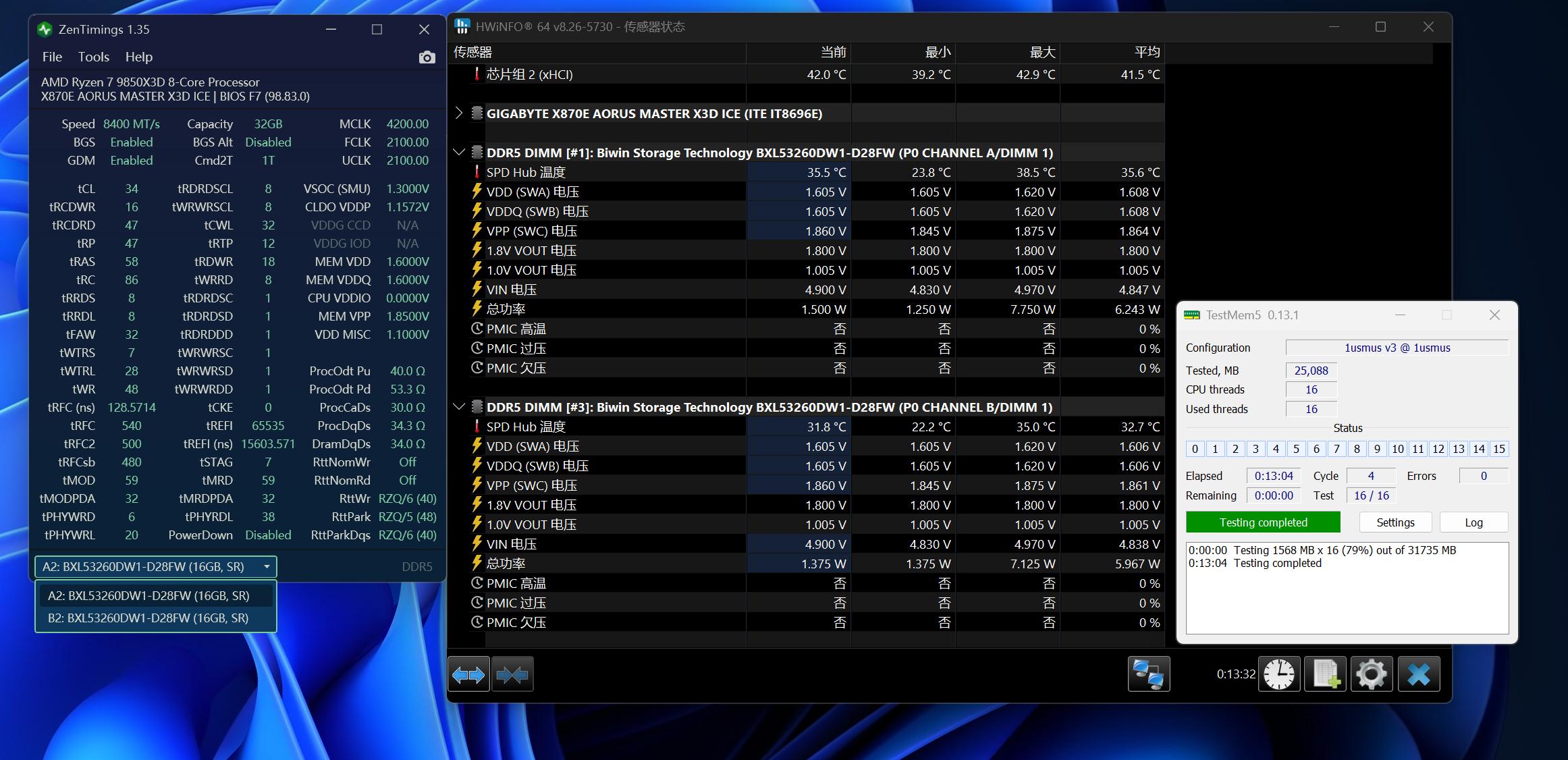Click the log file with plus icon
Screen dimensions: 1568x760
coord(1325,674)
